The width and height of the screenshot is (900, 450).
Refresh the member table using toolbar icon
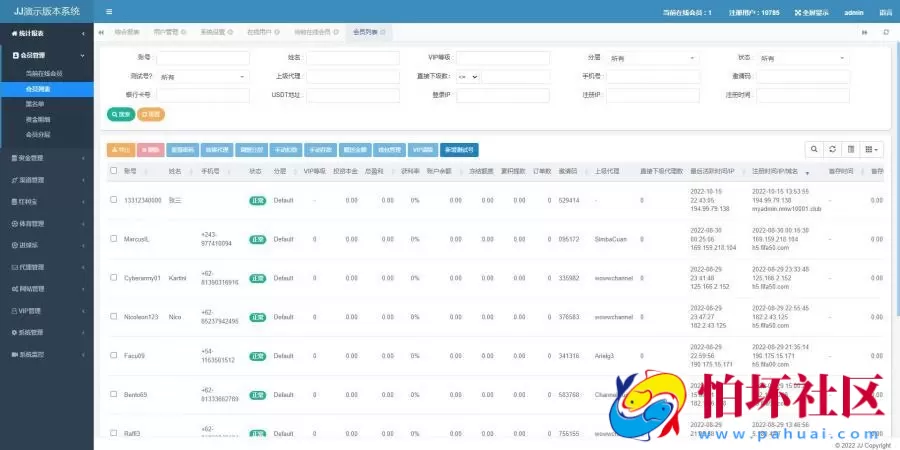pyautogui.click(x=834, y=149)
